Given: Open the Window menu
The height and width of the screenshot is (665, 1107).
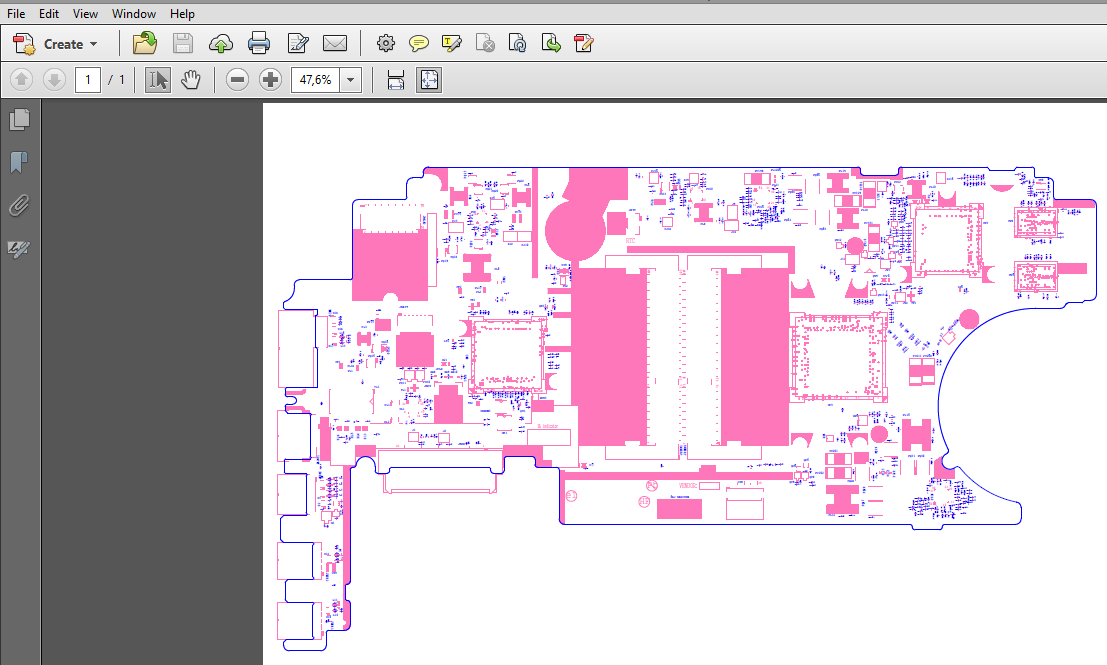Looking at the screenshot, I should click(134, 14).
